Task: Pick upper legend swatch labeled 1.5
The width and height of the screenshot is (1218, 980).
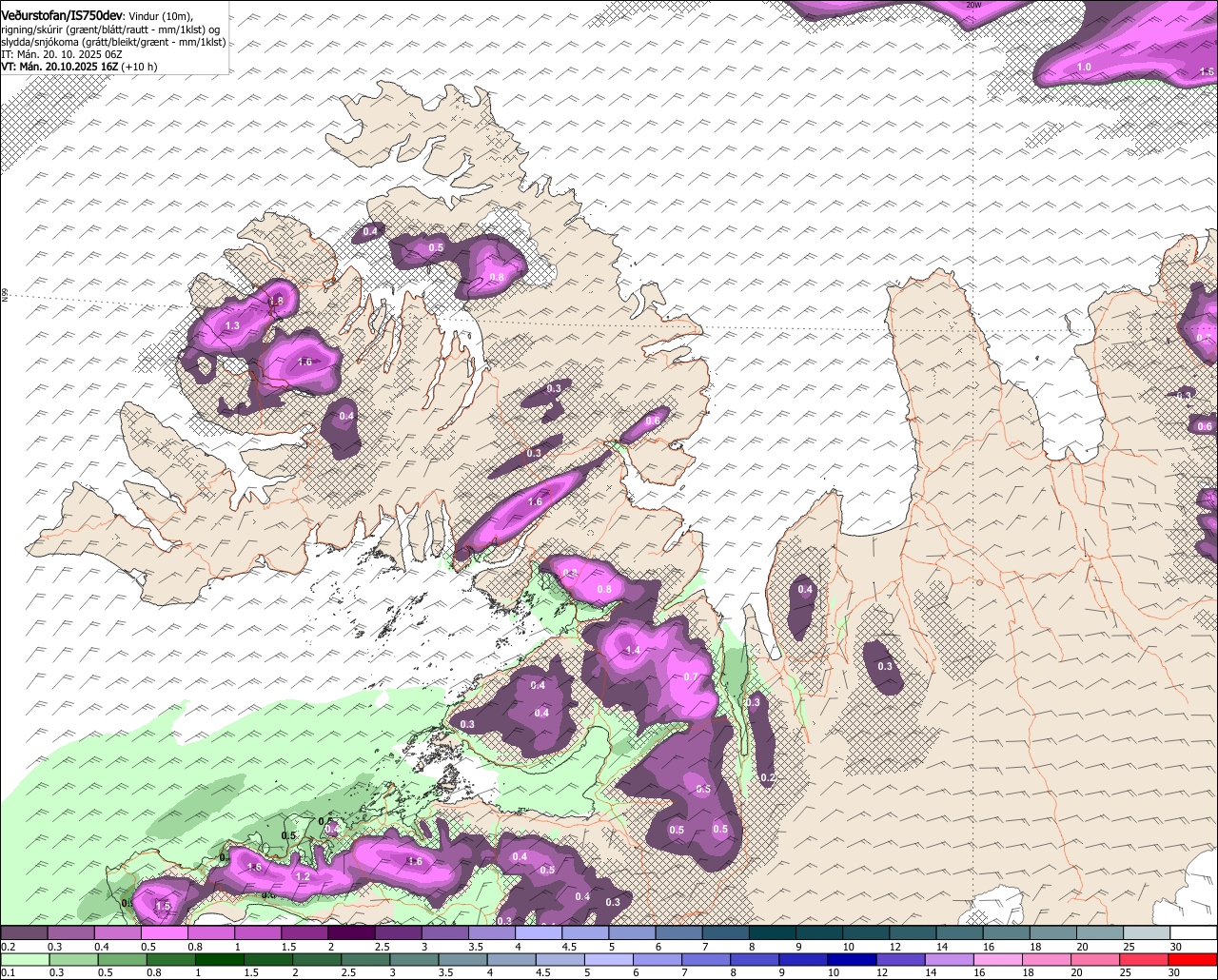Action: tap(304, 932)
